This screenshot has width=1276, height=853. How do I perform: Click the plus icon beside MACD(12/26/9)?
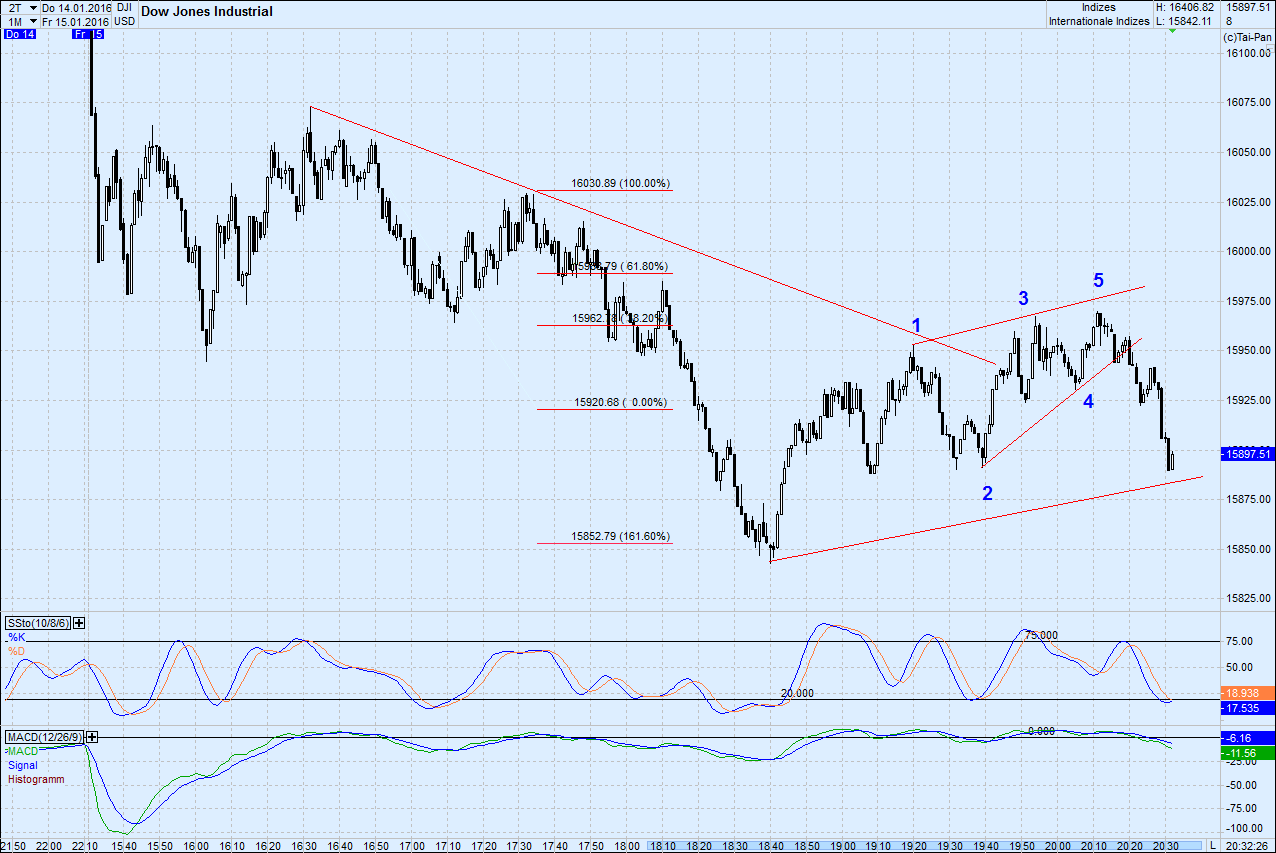coord(93,737)
